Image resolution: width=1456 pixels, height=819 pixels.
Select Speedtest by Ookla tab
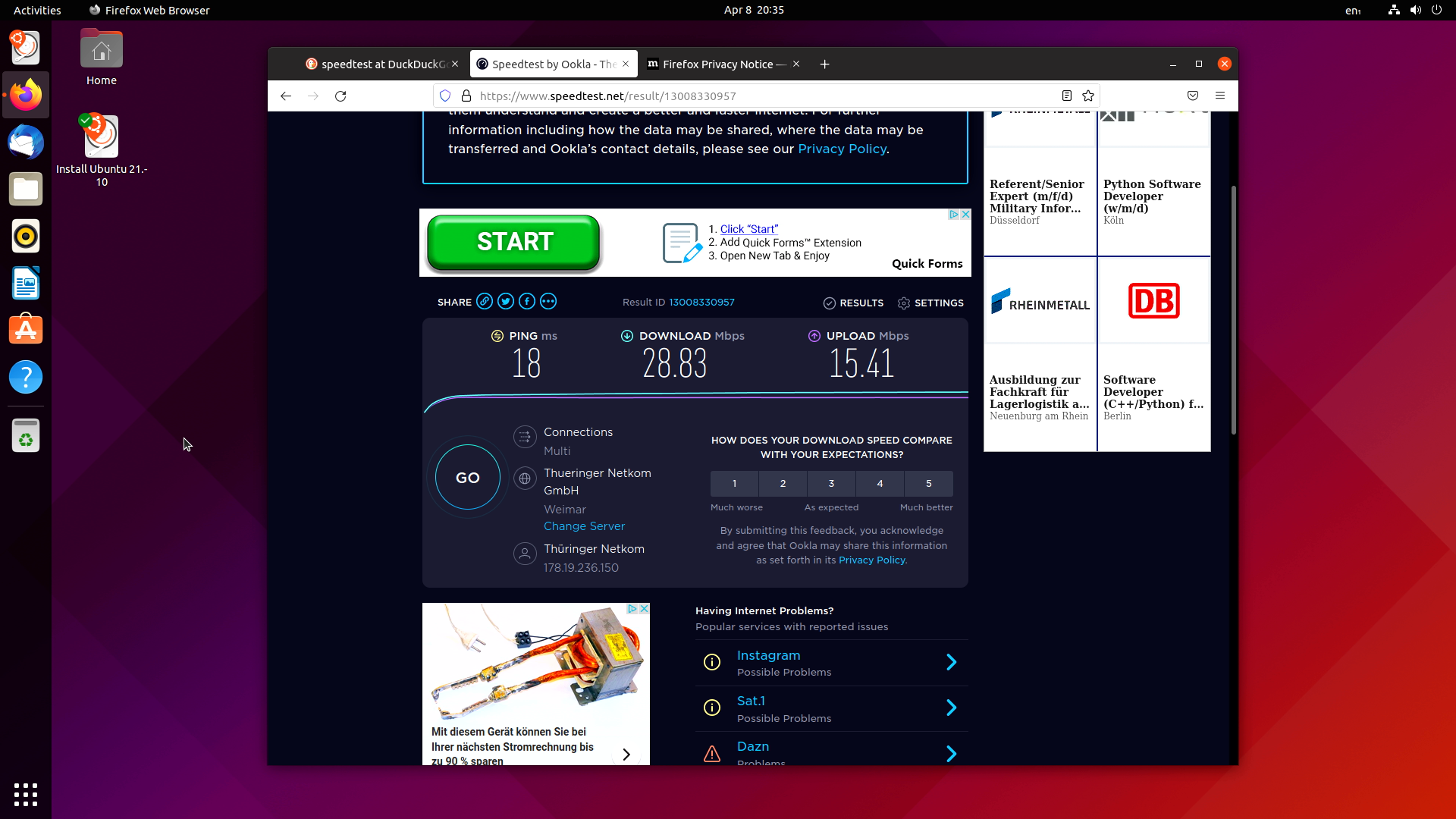[554, 64]
